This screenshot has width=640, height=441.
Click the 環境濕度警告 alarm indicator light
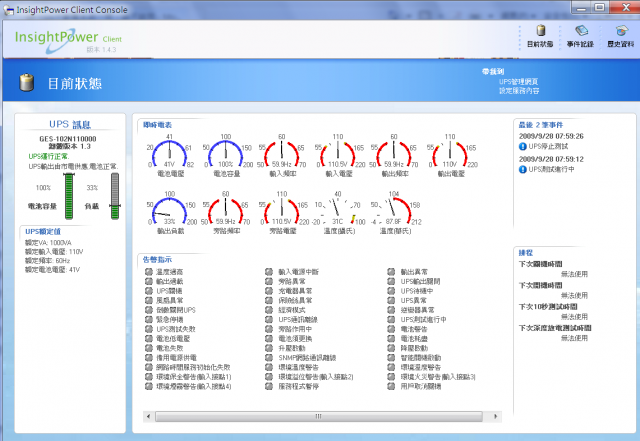(391, 367)
